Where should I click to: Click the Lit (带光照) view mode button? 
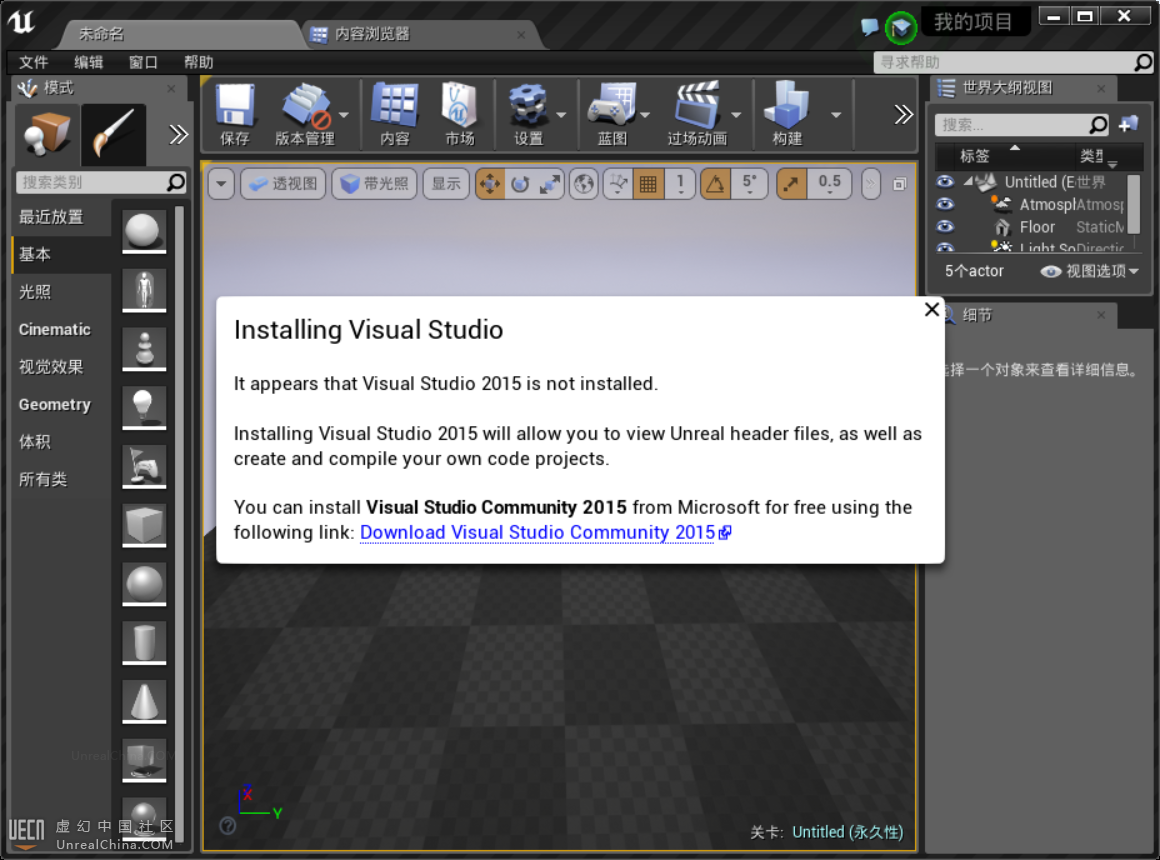(x=375, y=184)
